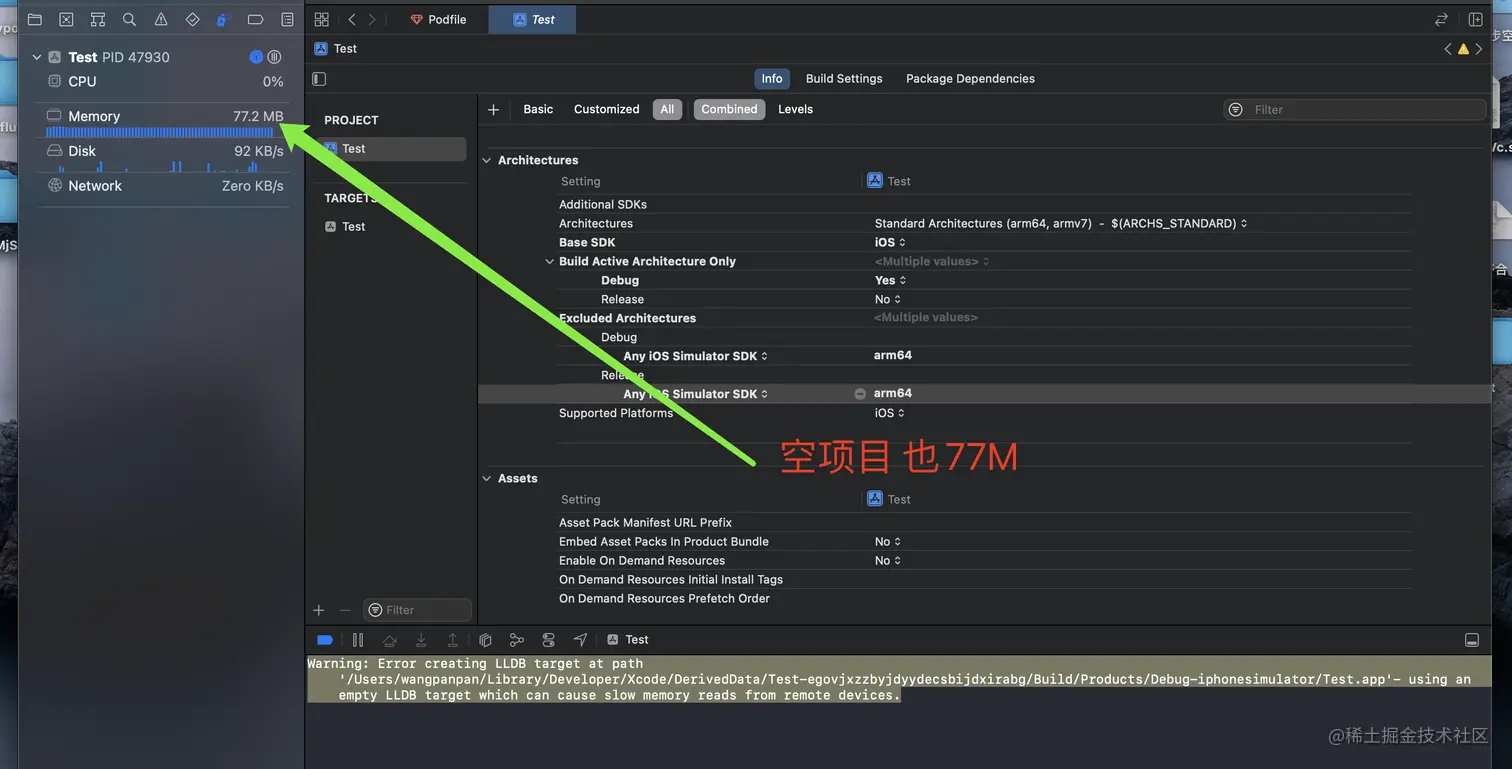Screen dimensions: 1512x769
Task: Add an editor pane on the right
Action: [x=1475, y=19]
